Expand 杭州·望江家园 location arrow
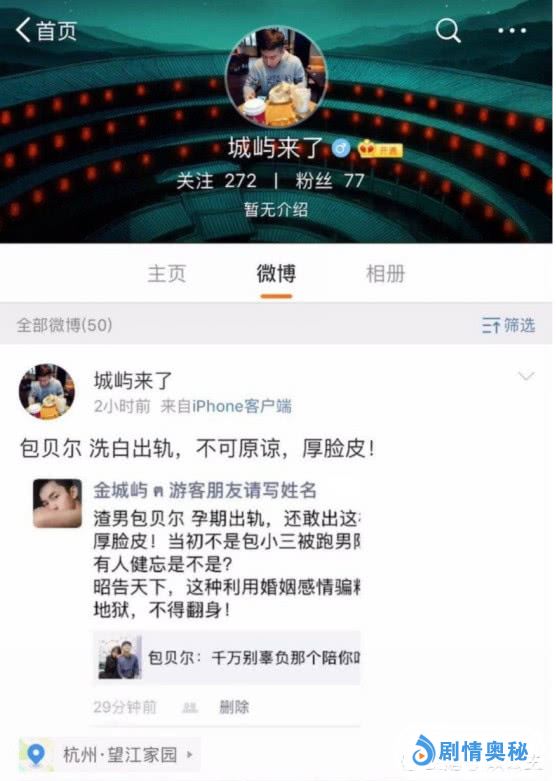 click(x=190, y=755)
